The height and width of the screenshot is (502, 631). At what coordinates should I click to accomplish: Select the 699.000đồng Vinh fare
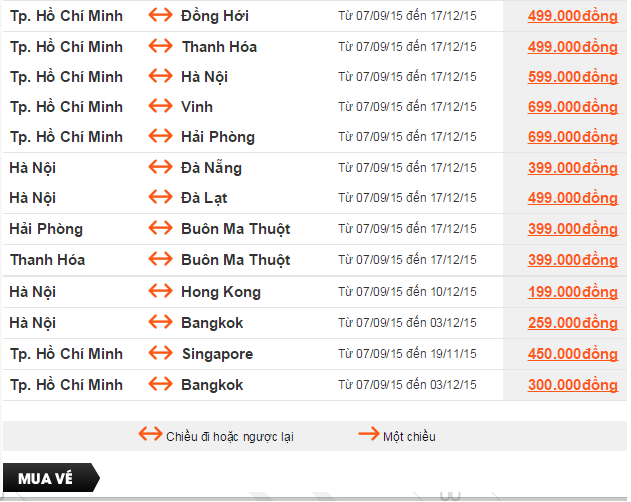pos(573,107)
